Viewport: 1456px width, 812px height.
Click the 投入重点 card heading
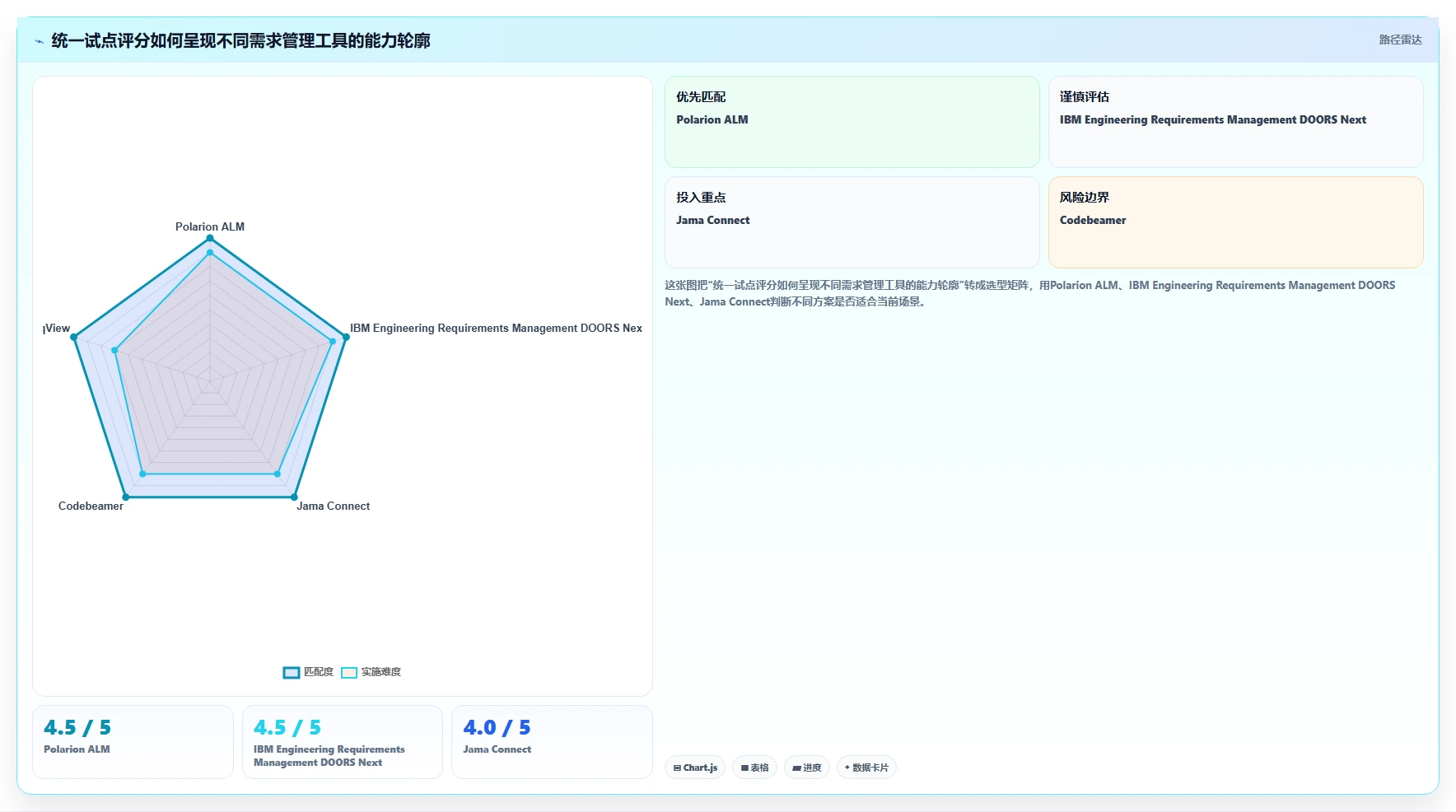pyautogui.click(x=701, y=198)
